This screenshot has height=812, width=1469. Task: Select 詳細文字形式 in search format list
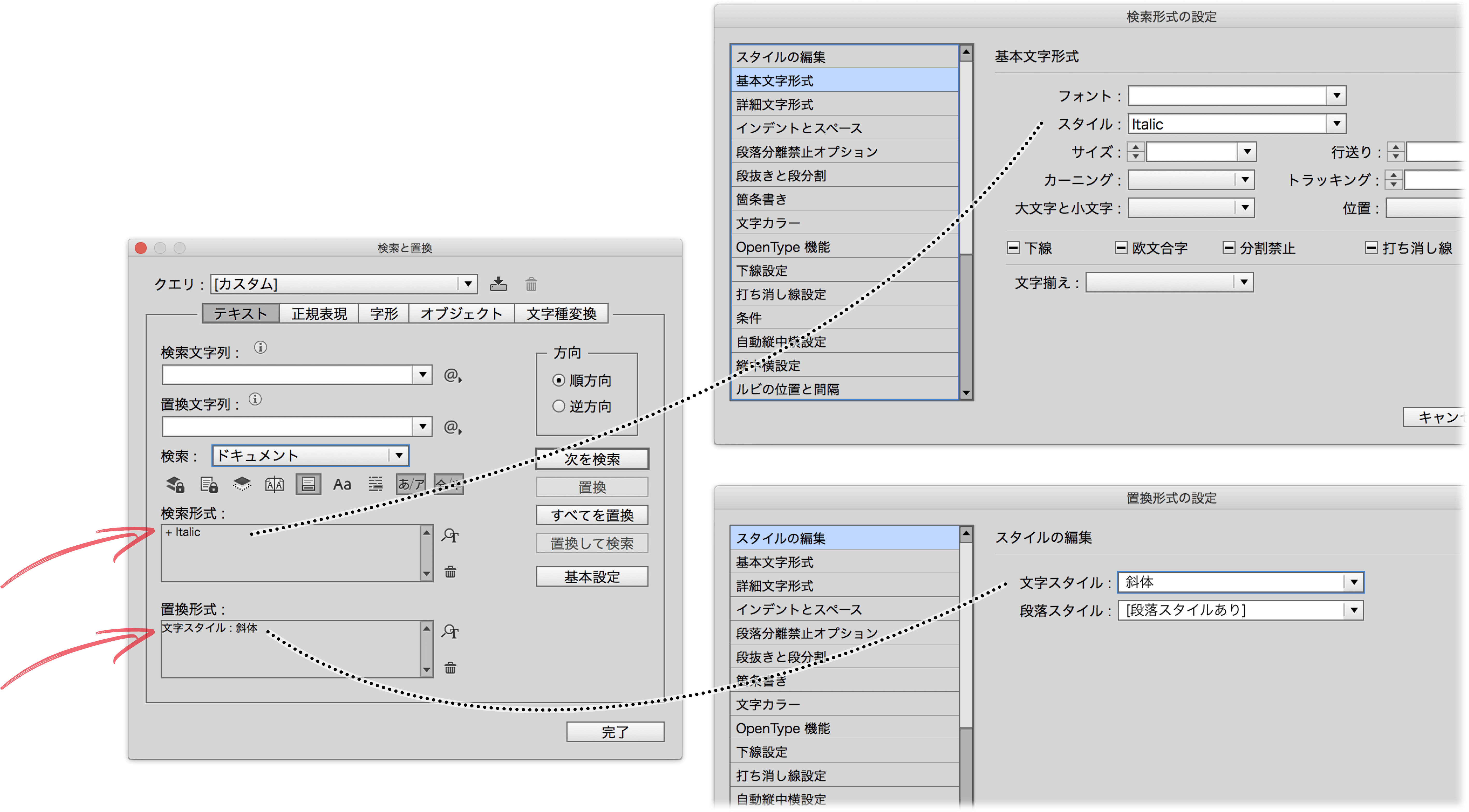[x=845, y=104]
